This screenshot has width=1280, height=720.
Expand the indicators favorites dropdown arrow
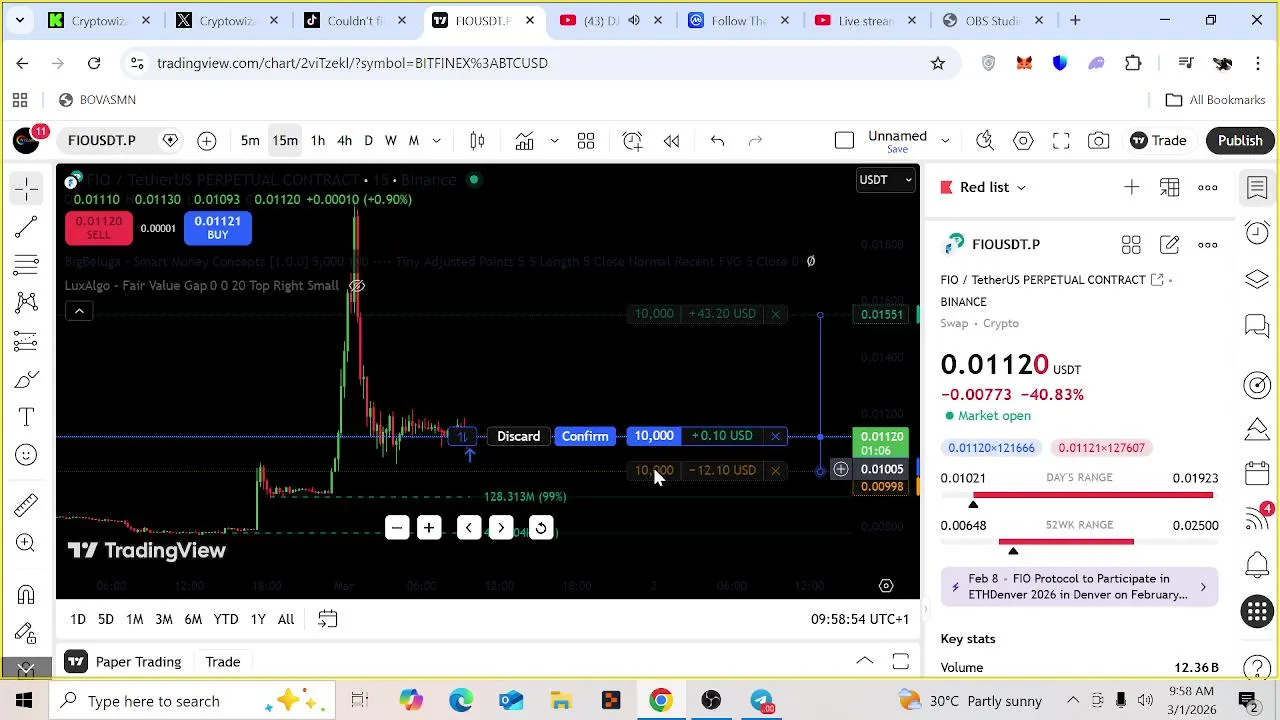554,141
